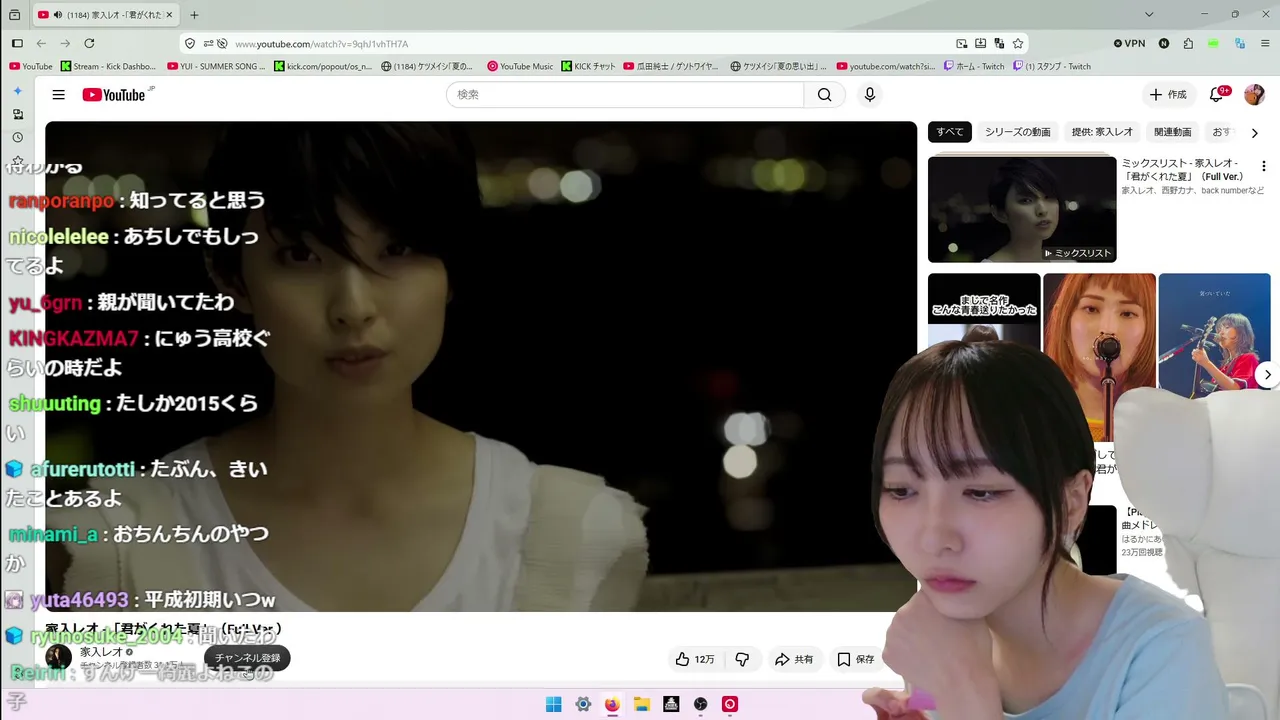Viewport: 1280px width, 720px height.
Task: Start voice search with the microphone icon
Action: coord(870,95)
